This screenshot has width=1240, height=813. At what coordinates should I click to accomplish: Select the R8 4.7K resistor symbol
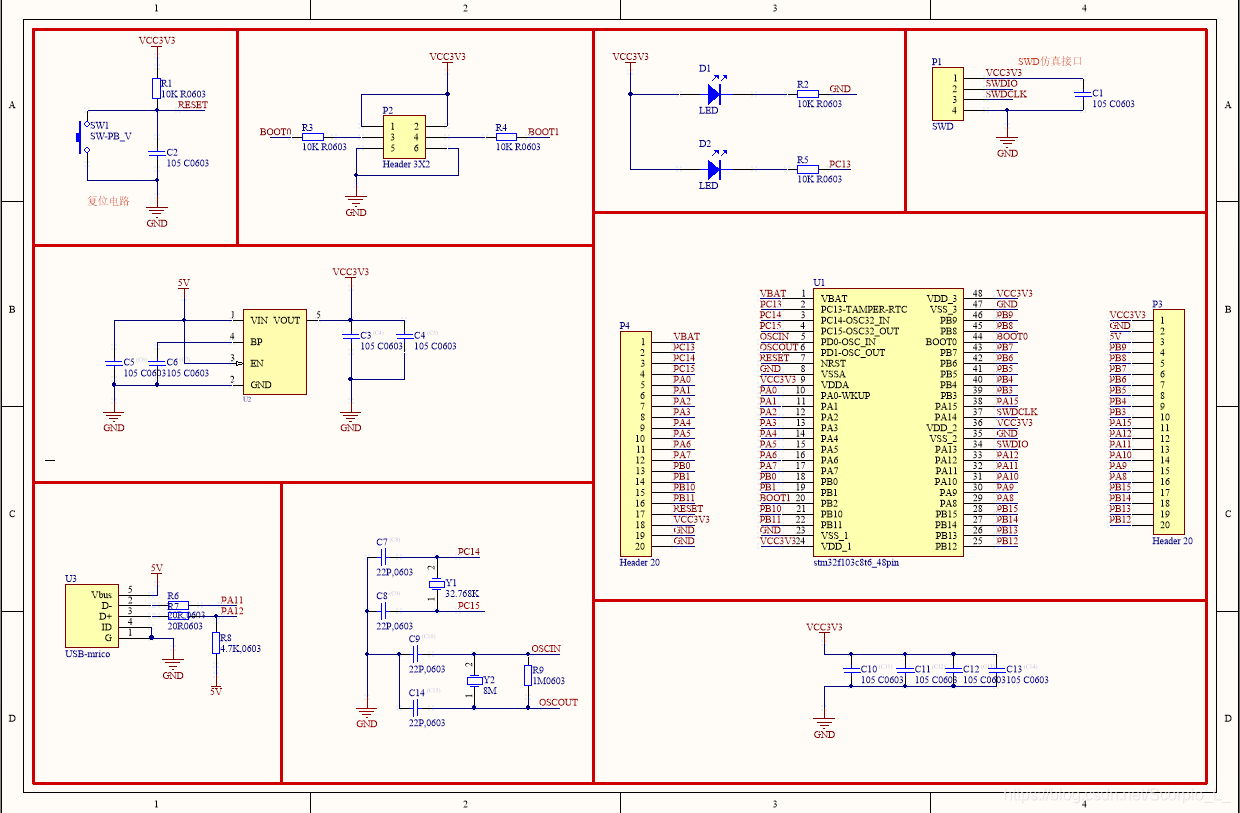point(215,643)
